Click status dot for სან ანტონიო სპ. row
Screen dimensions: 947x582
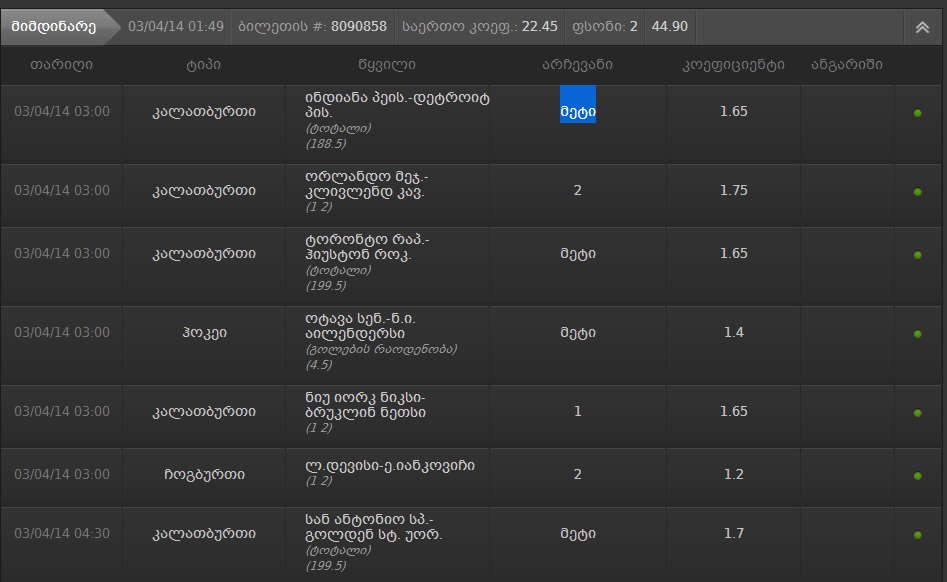point(917,535)
